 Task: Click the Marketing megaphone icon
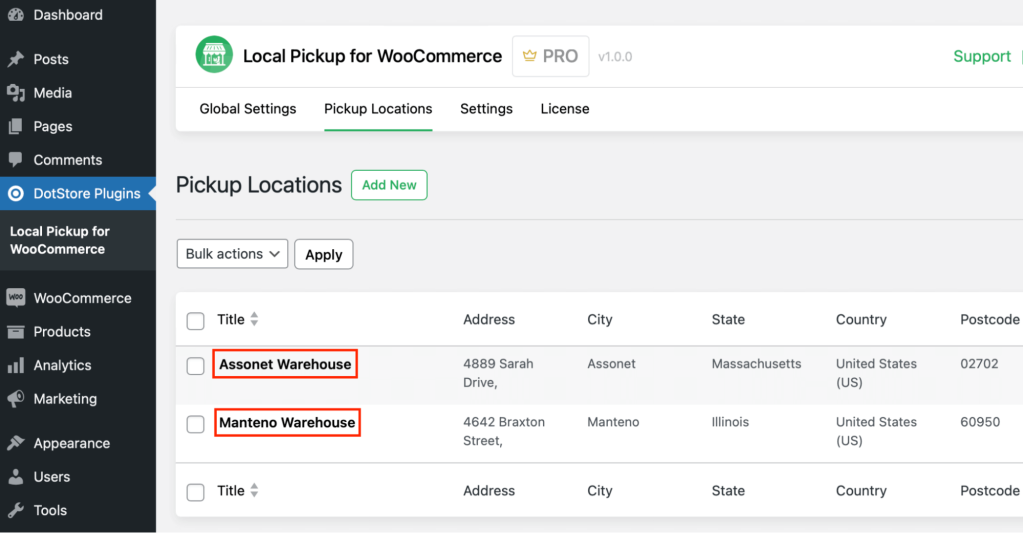(15, 399)
